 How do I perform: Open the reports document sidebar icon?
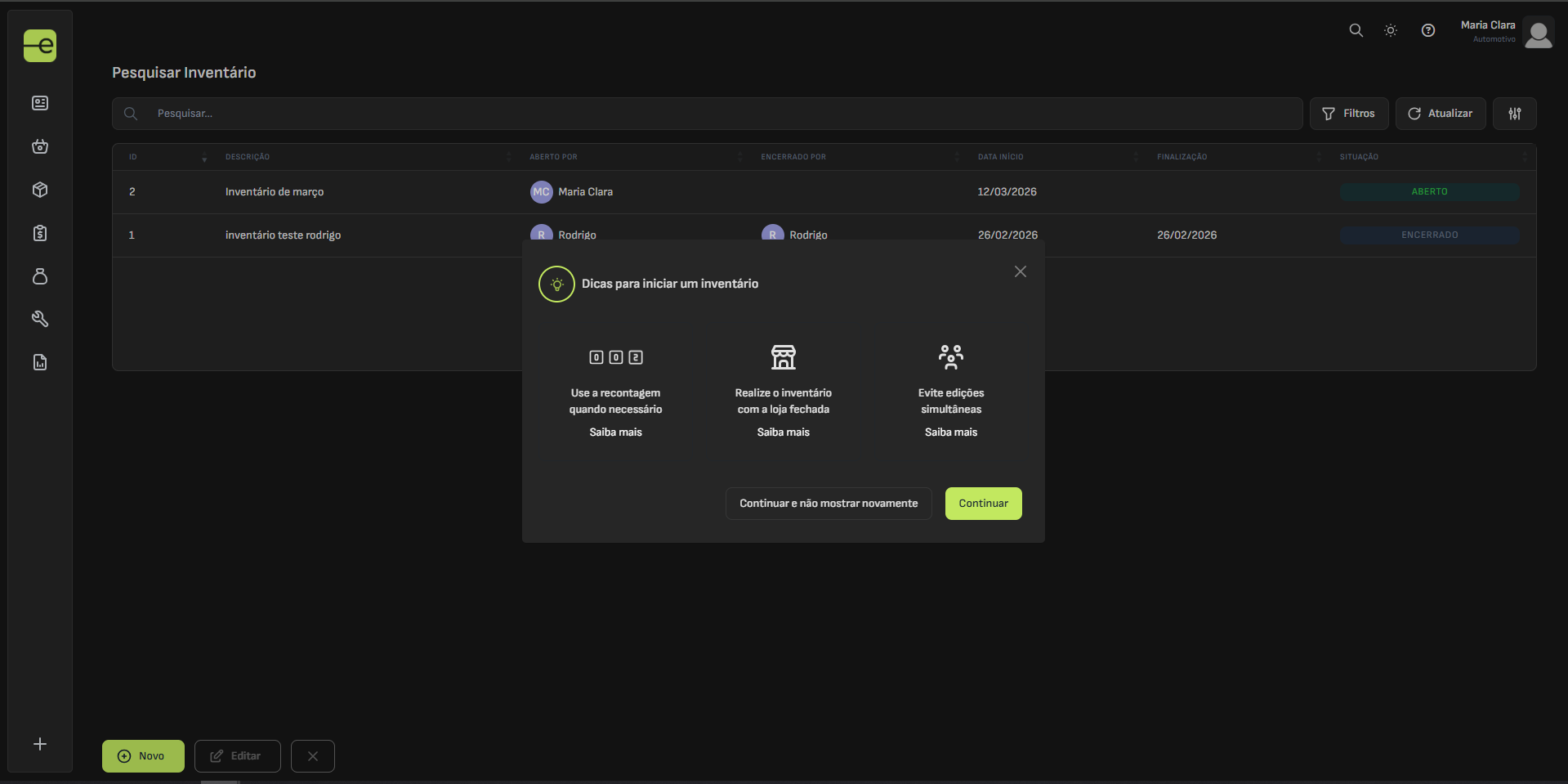point(40,362)
